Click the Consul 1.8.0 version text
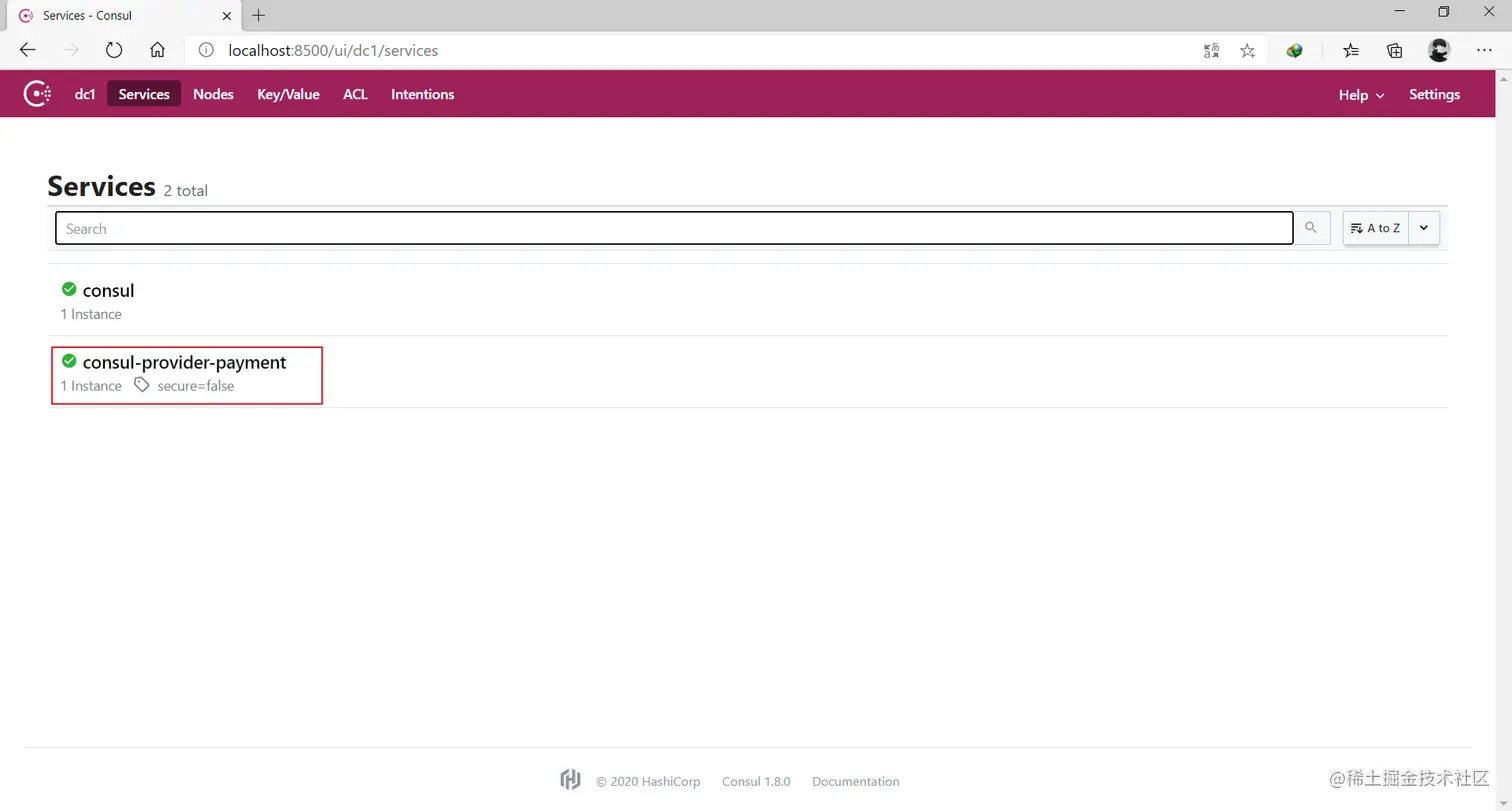1512x811 pixels. [756, 781]
